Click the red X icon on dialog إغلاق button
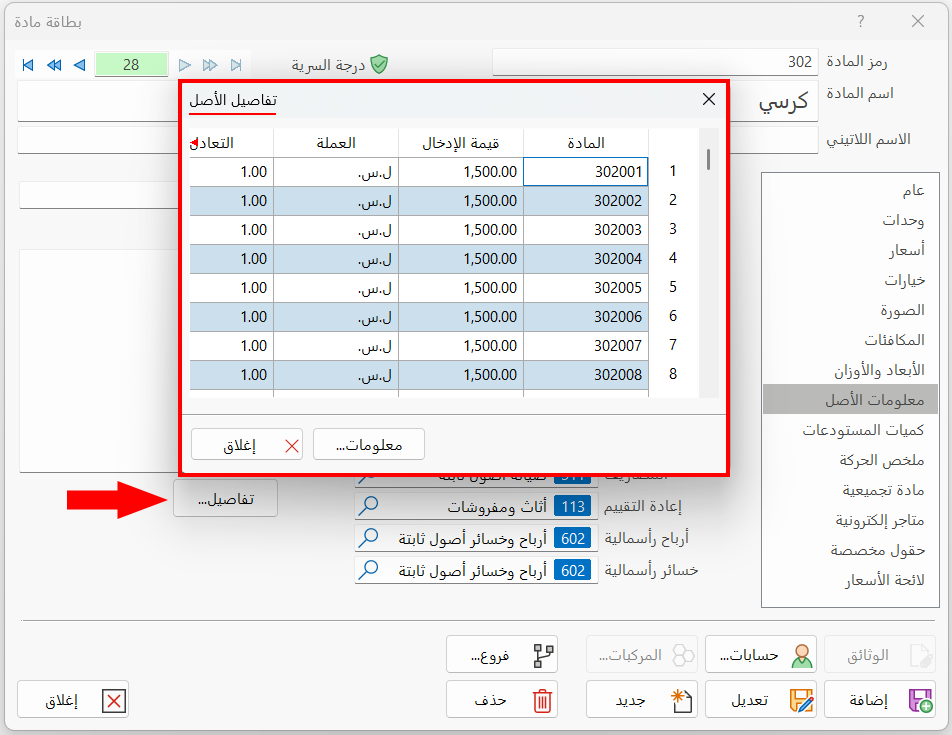952x735 pixels. click(x=292, y=446)
